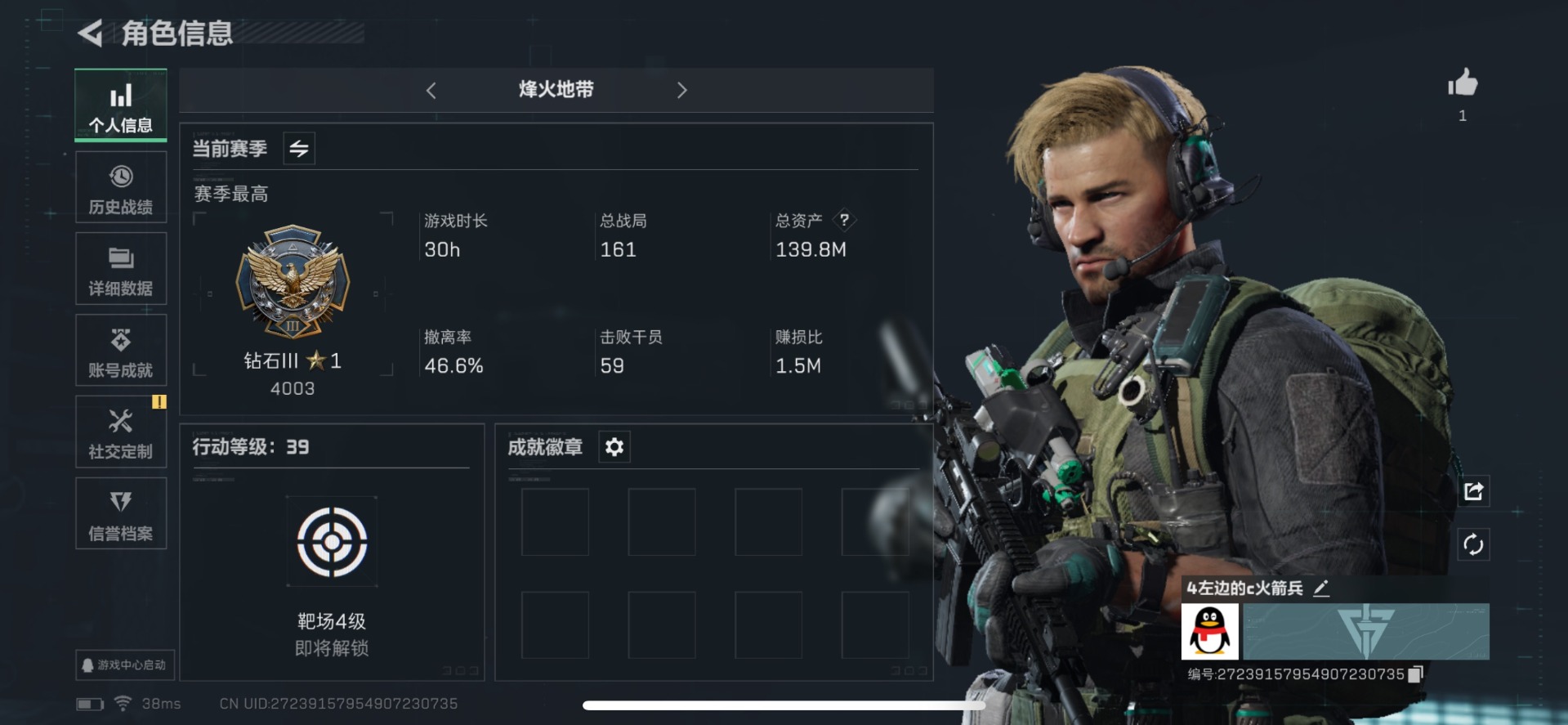Switch to next game mode with right chevron
This screenshot has height=725, width=1568.
(682, 90)
